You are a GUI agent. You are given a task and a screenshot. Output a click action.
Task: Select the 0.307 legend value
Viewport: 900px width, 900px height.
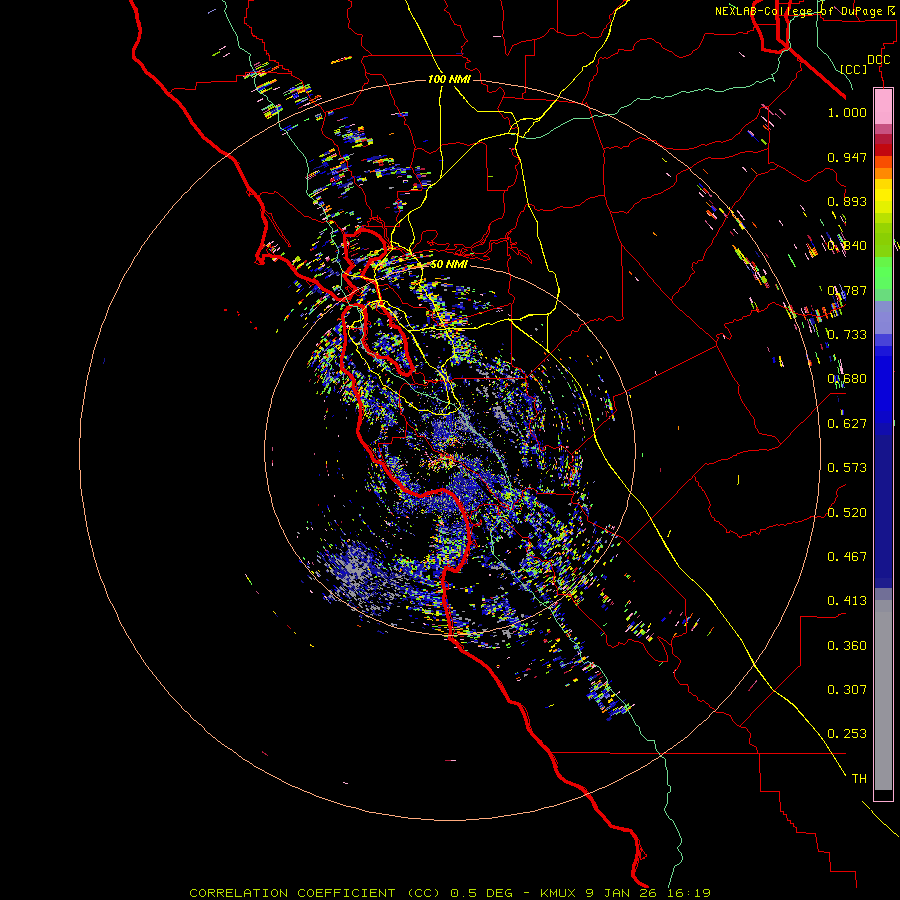pyautogui.click(x=847, y=689)
